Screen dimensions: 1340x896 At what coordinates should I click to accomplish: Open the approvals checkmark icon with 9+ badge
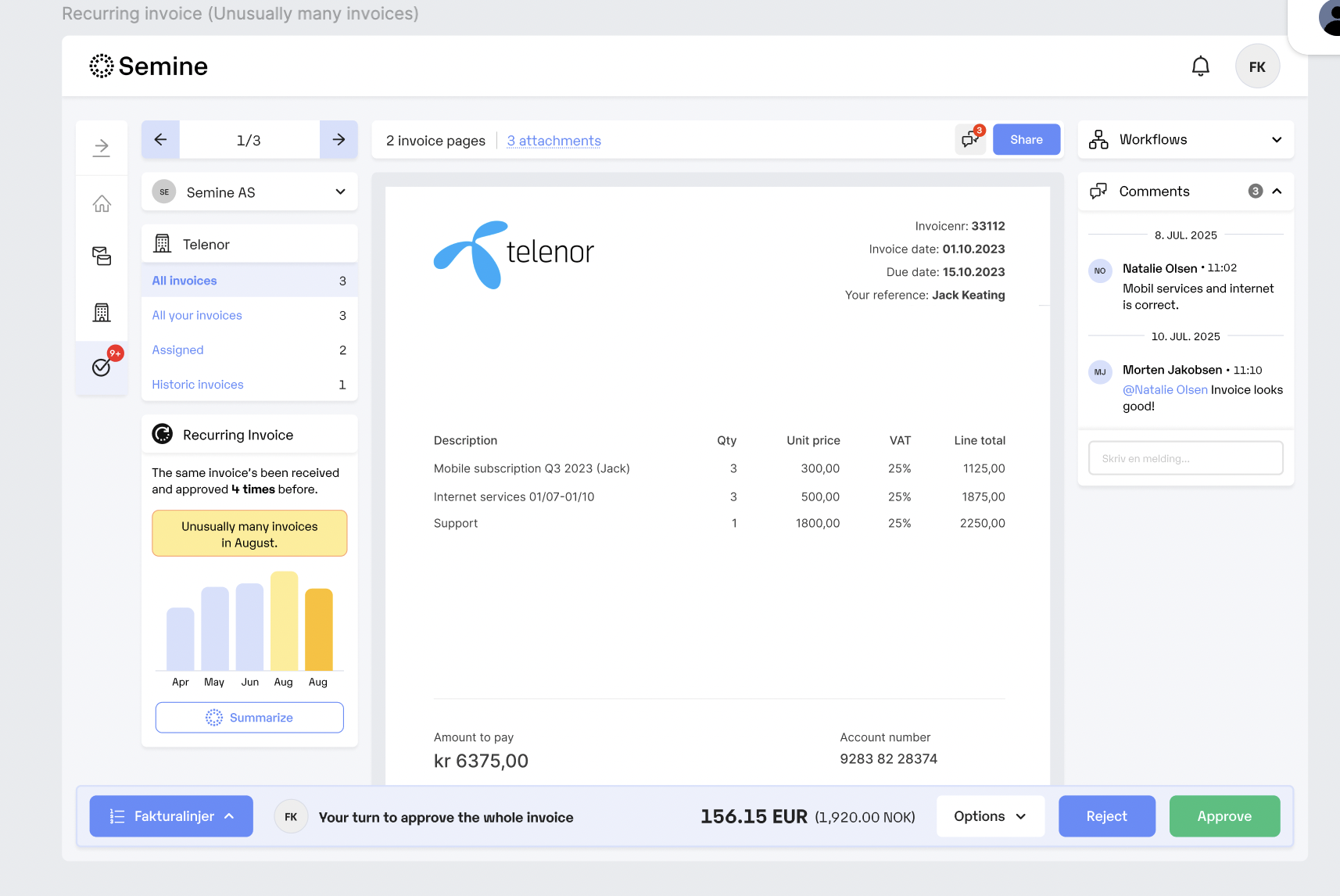[102, 367]
